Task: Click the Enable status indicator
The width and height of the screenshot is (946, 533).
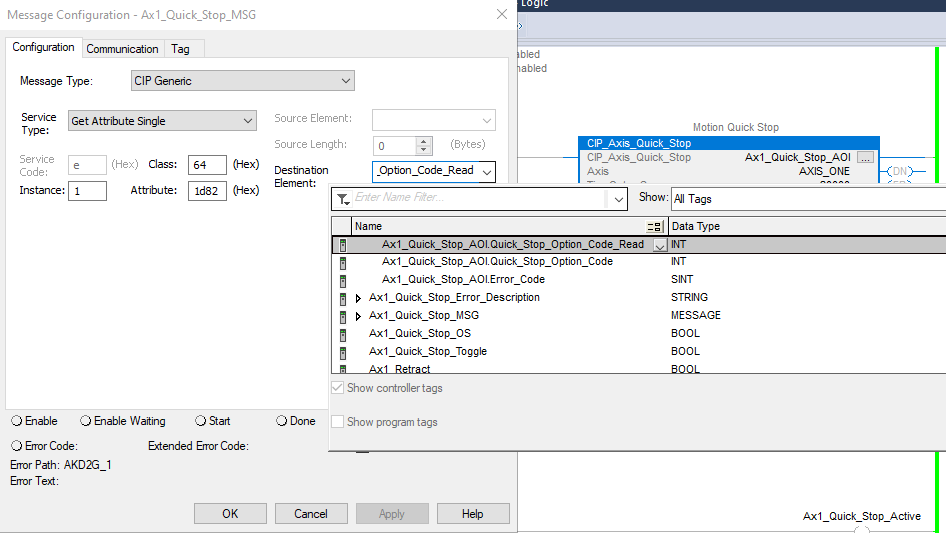Action: tap(17, 421)
